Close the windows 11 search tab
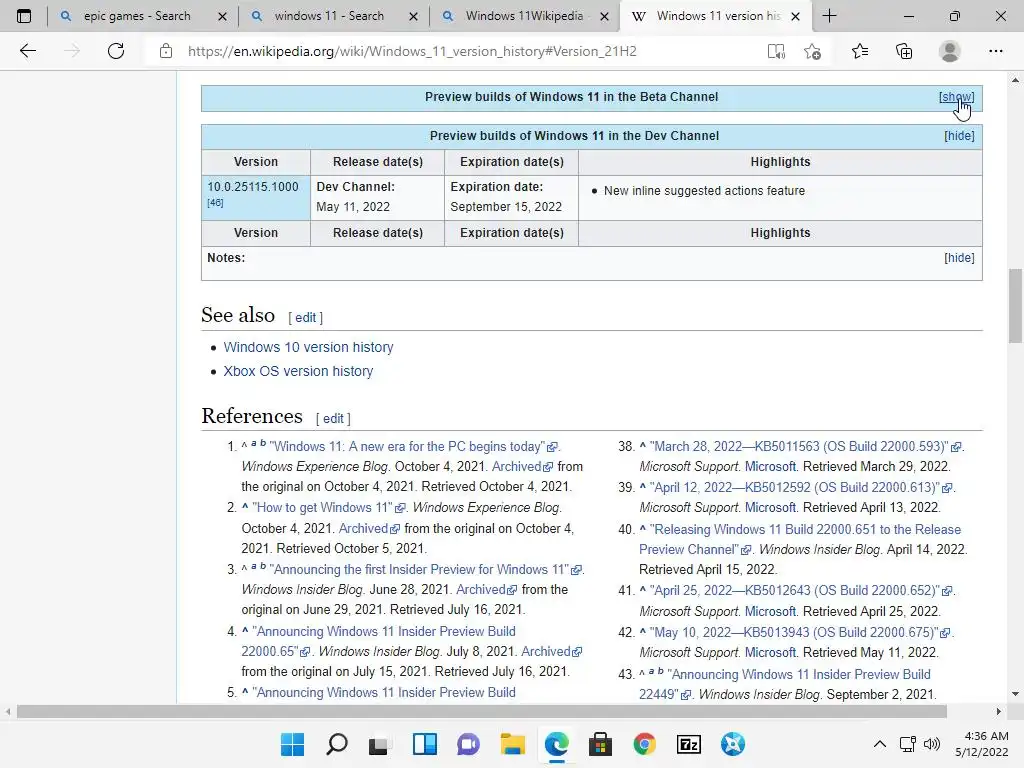Screen dimensions: 1024x768 [413, 16]
